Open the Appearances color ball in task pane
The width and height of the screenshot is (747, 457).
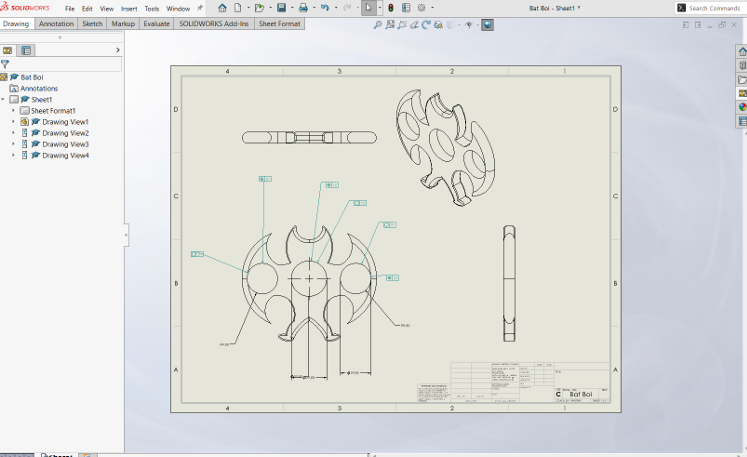(x=742, y=107)
